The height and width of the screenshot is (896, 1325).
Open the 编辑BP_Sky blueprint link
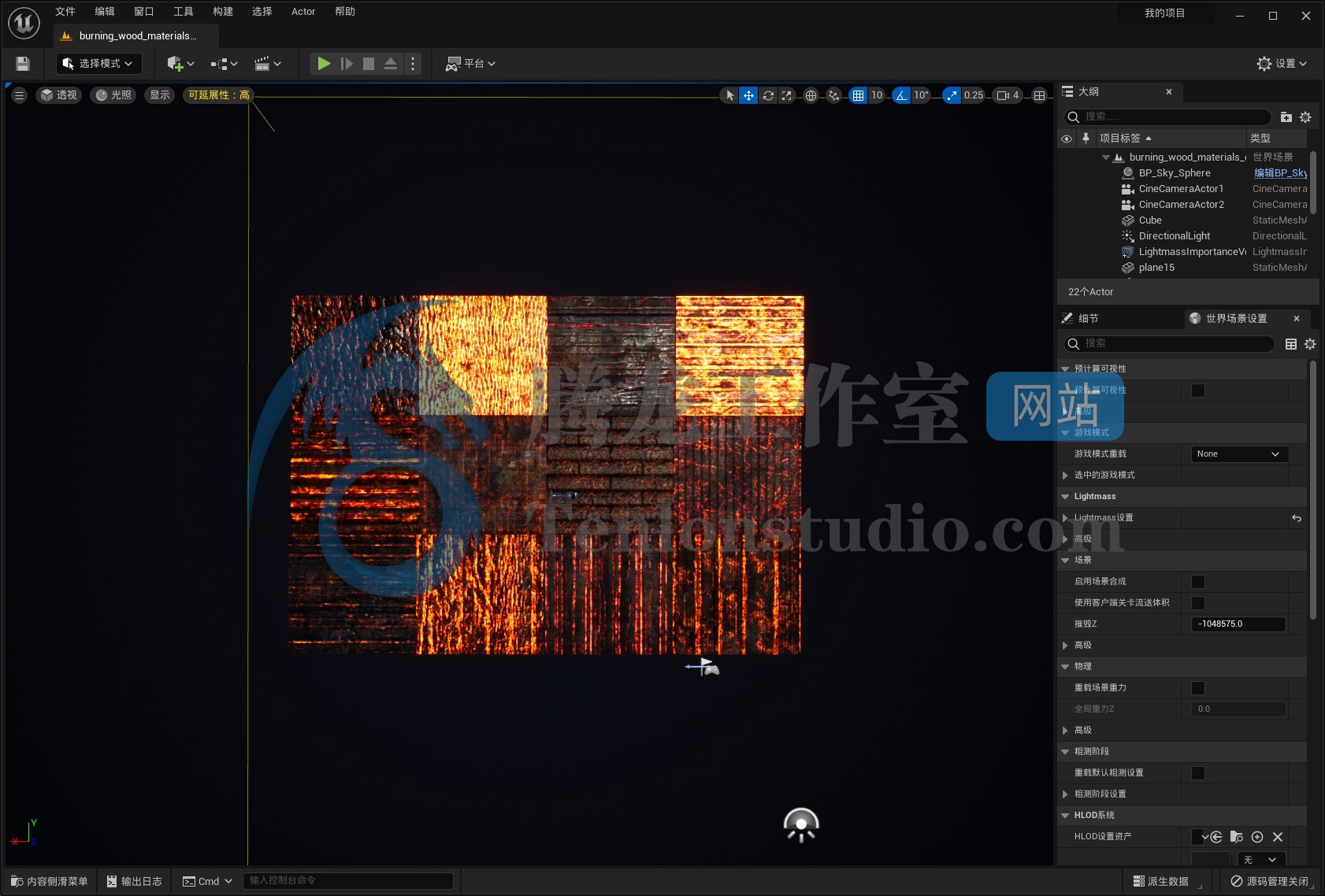tap(1280, 173)
